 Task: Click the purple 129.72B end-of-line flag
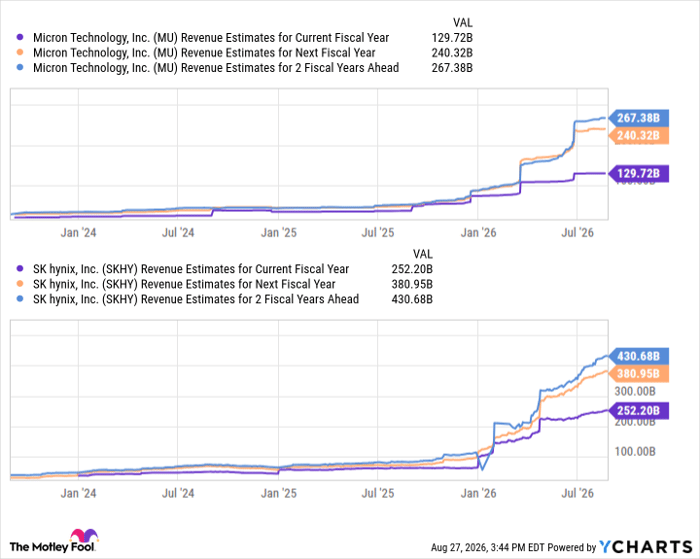639,173
